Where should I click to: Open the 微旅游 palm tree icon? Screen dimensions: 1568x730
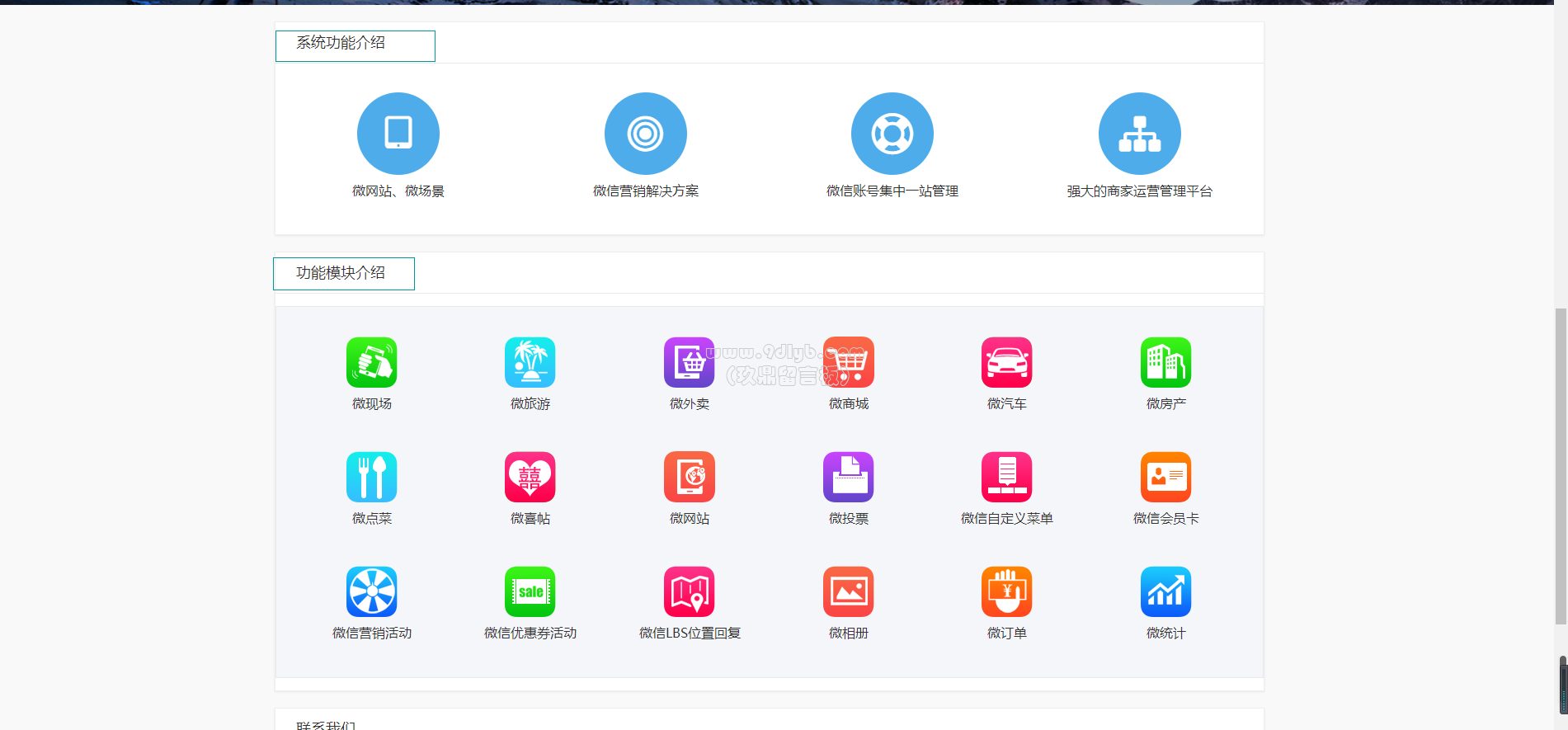[x=530, y=362]
